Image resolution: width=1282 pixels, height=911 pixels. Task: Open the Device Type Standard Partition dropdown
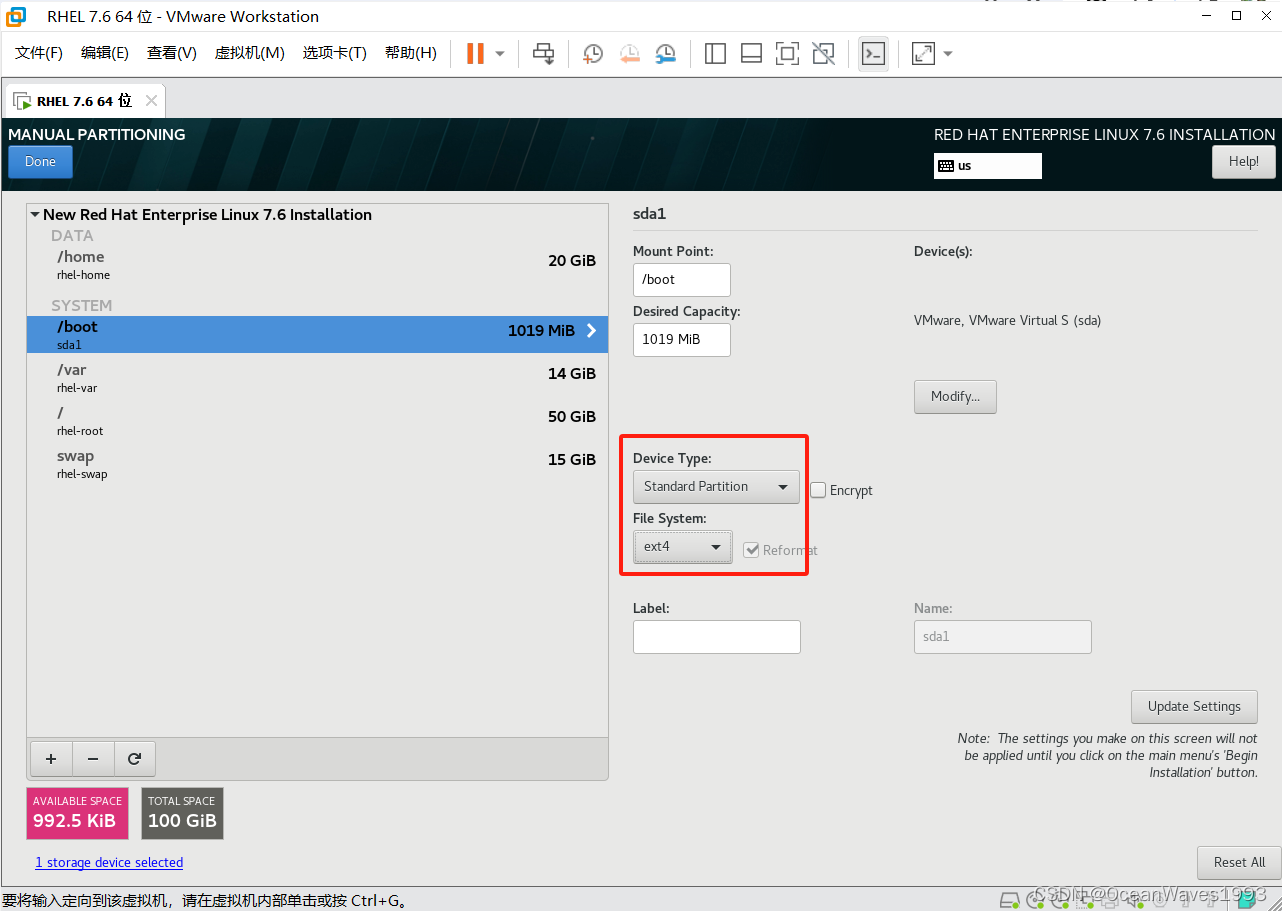(x=716, y=487)
